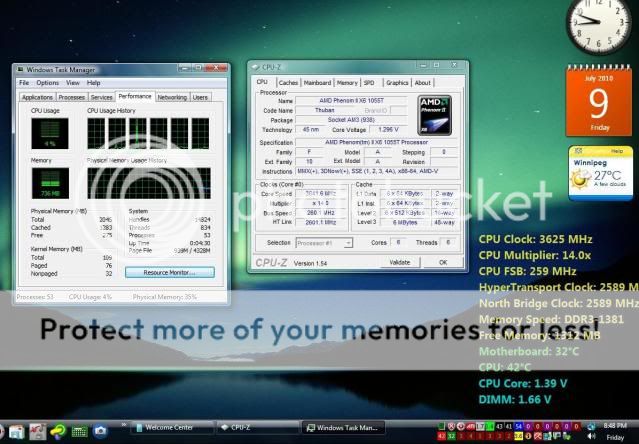
Task: Select the Graphics tab in CPU-Z
Action: [x=397, y=83]
